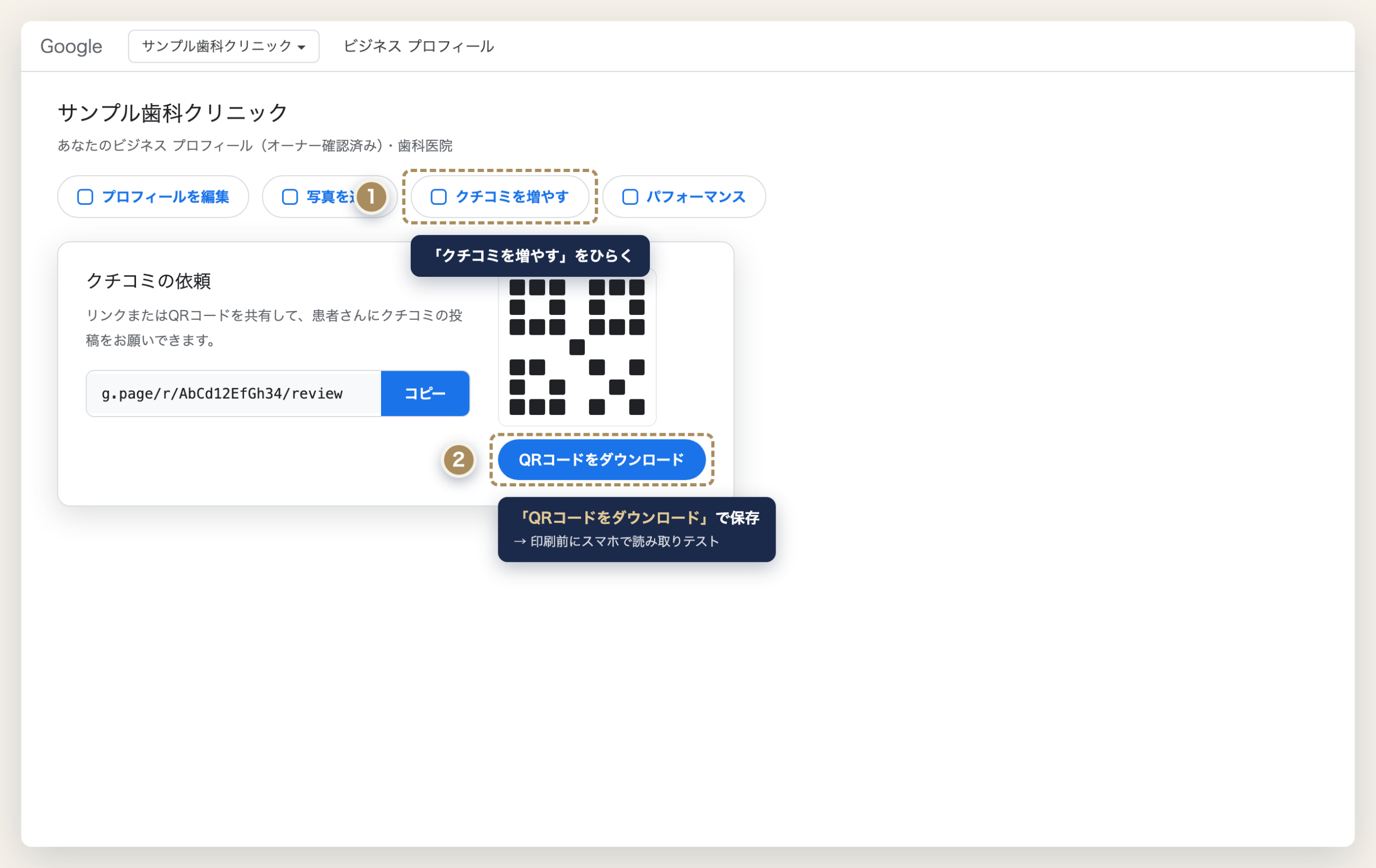The image size is (1376, 868).
Task: Click the リンクまたはQRコードを共有して description text
Action: pos(274,327)
